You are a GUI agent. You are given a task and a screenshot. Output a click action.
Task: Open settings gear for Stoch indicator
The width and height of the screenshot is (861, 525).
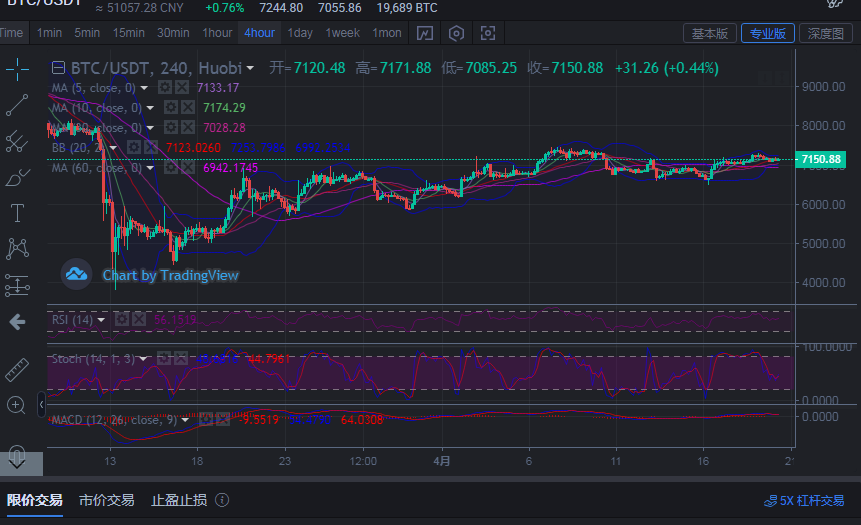164,359
